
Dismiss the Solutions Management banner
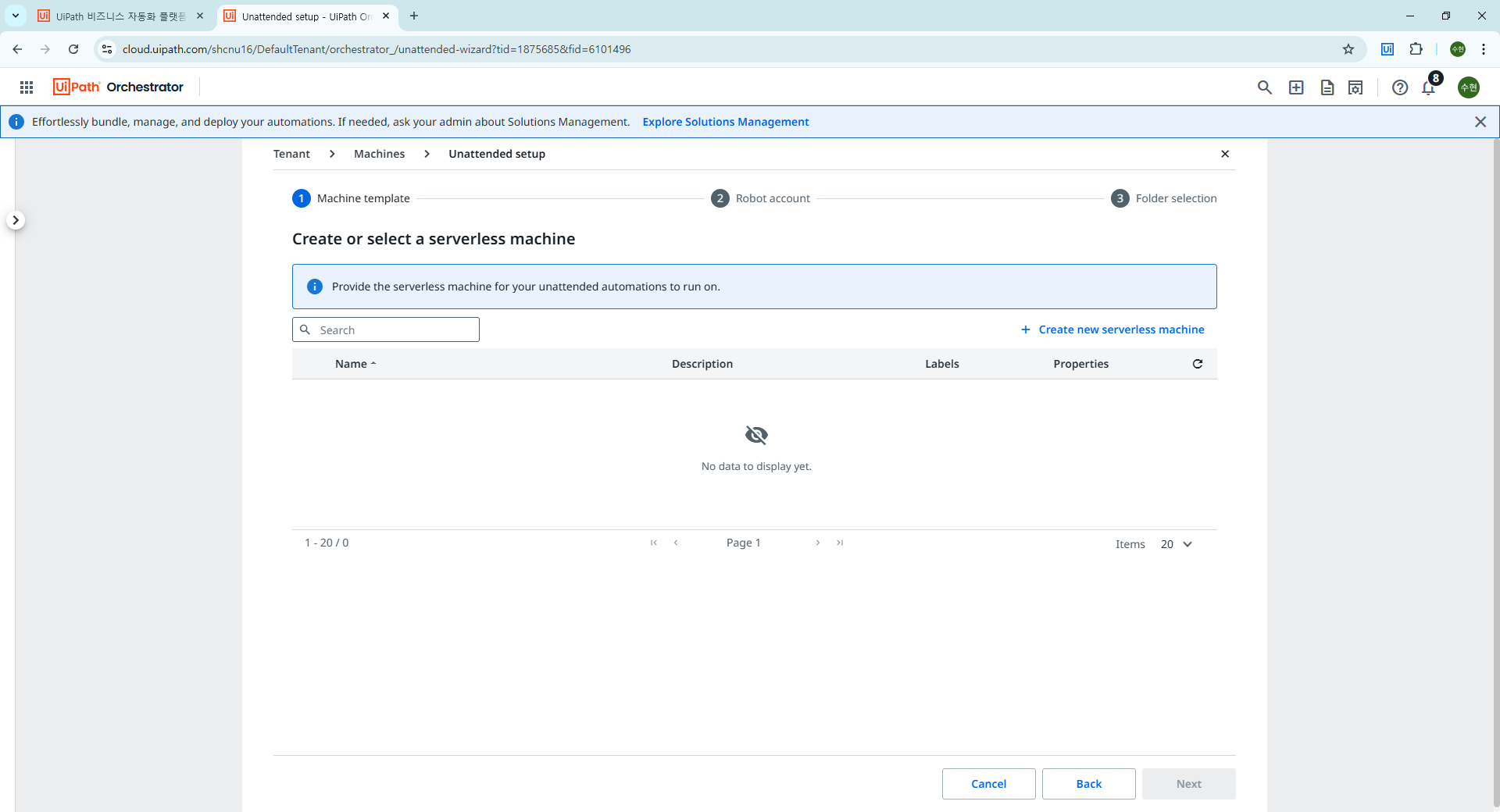[1480, 122]
